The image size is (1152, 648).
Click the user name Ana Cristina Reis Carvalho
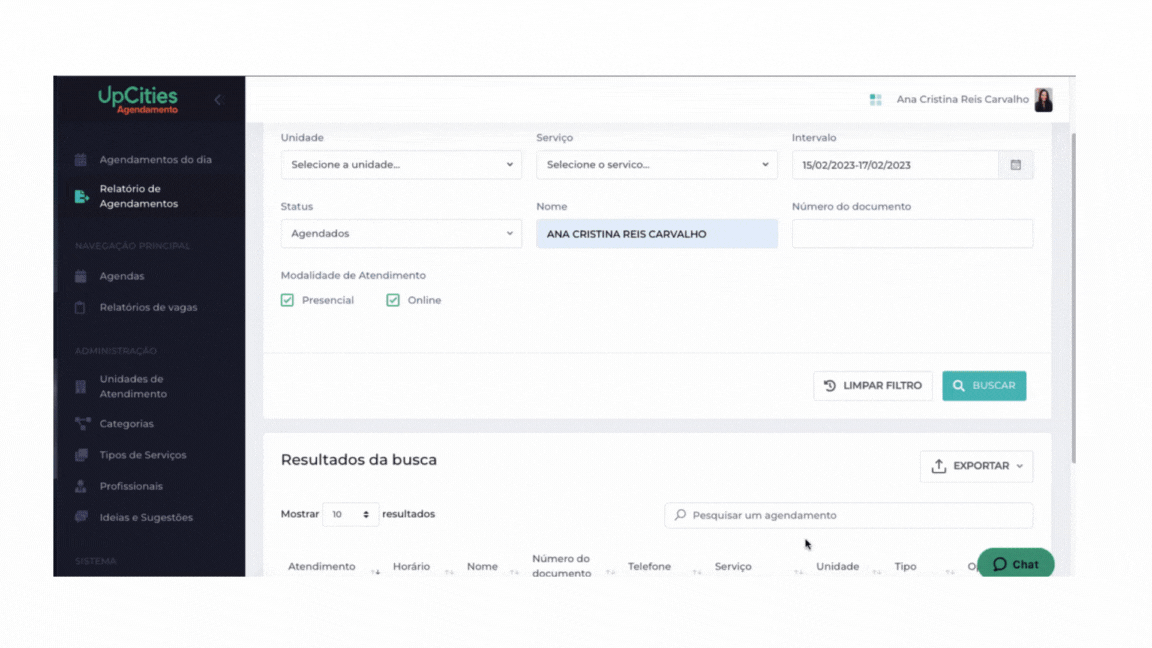click(x=962, y=99)
